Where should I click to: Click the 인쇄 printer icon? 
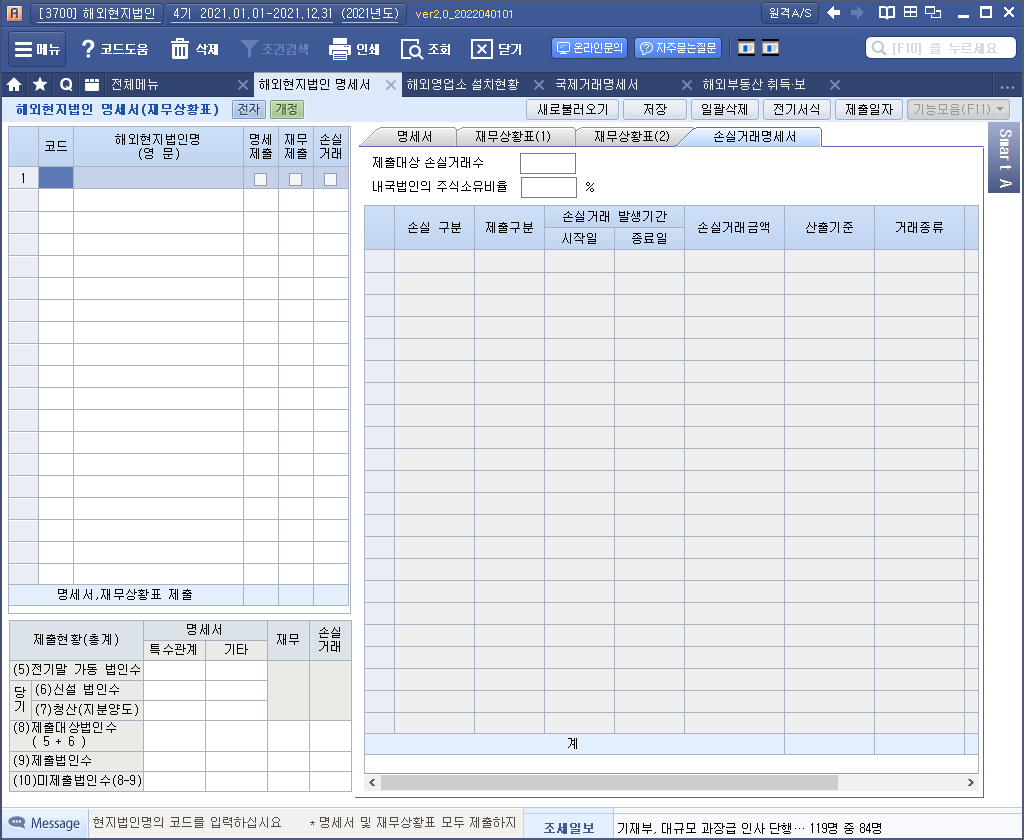point(340,49)
